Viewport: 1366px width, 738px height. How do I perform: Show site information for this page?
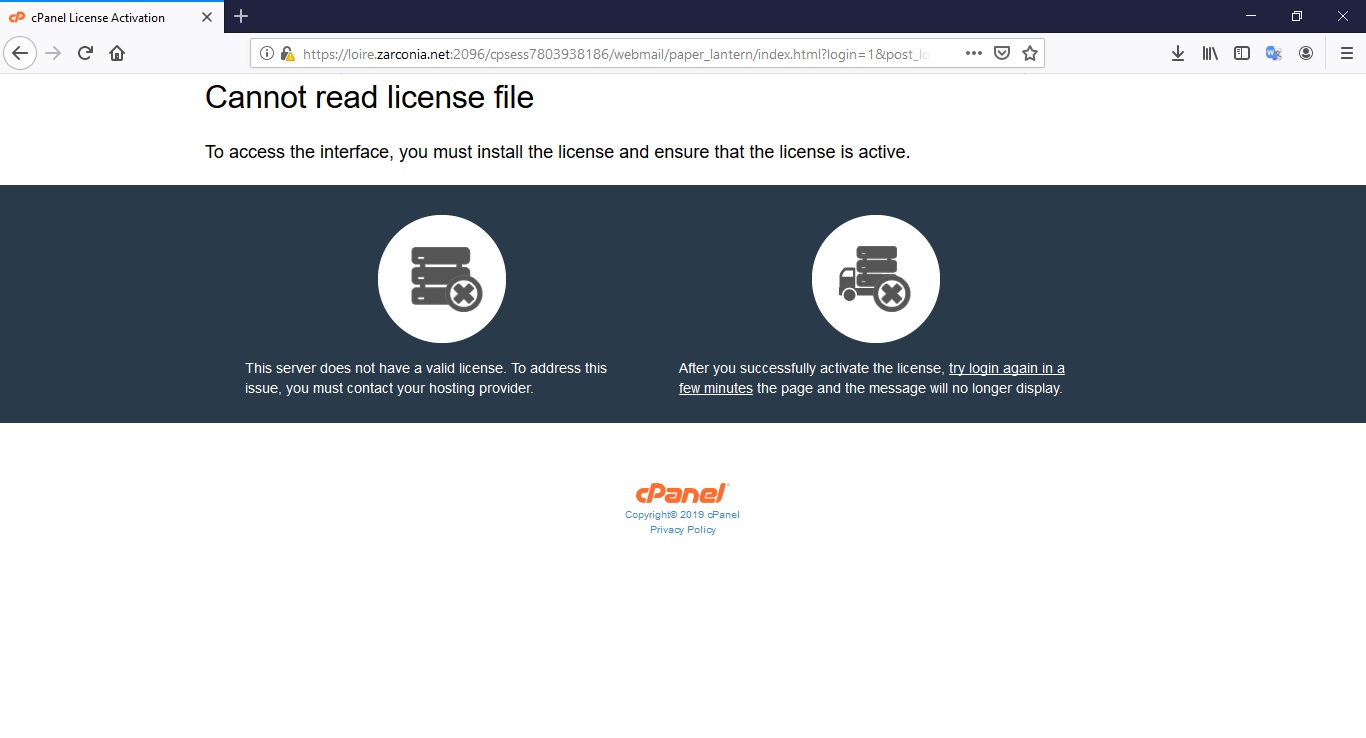tap(267, 54)
